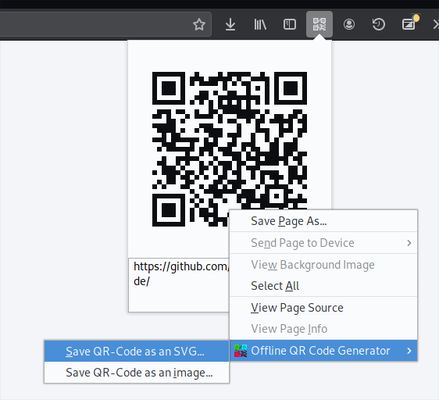The image size is (439, 400).
Task: Click the chevron beside Send Page to Device
Action: [409, 243]
